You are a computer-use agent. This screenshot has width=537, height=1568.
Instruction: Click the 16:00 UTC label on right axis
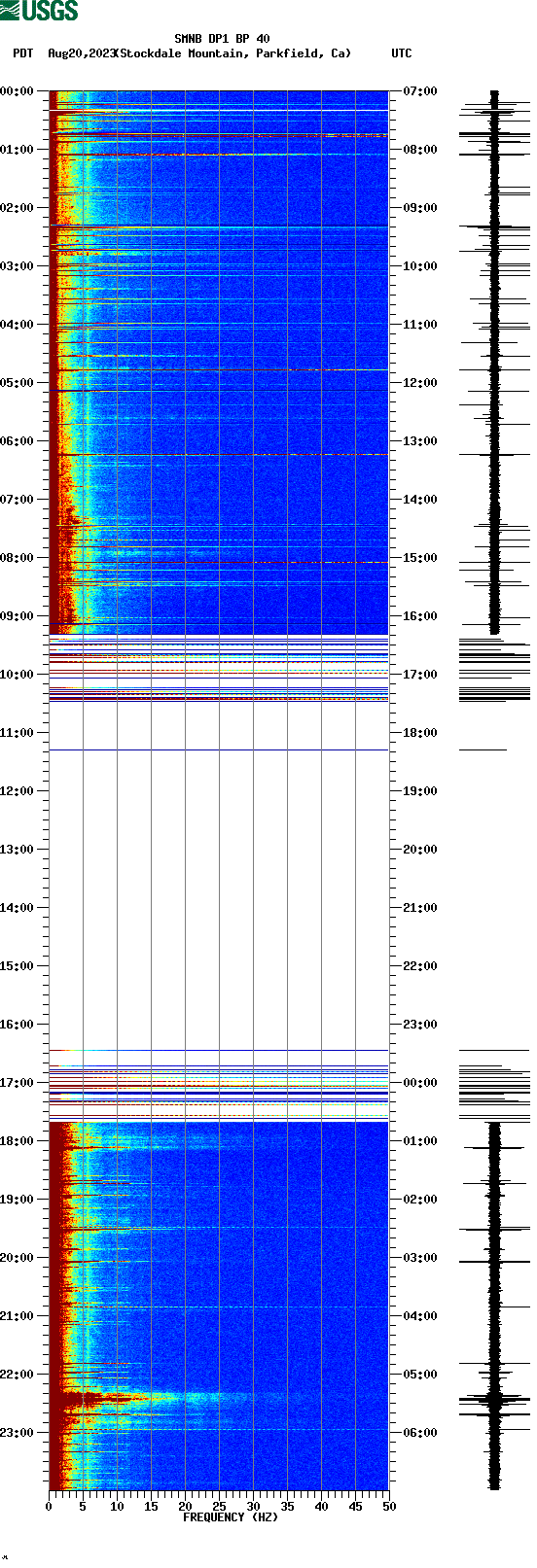click(x=420, y=616)
